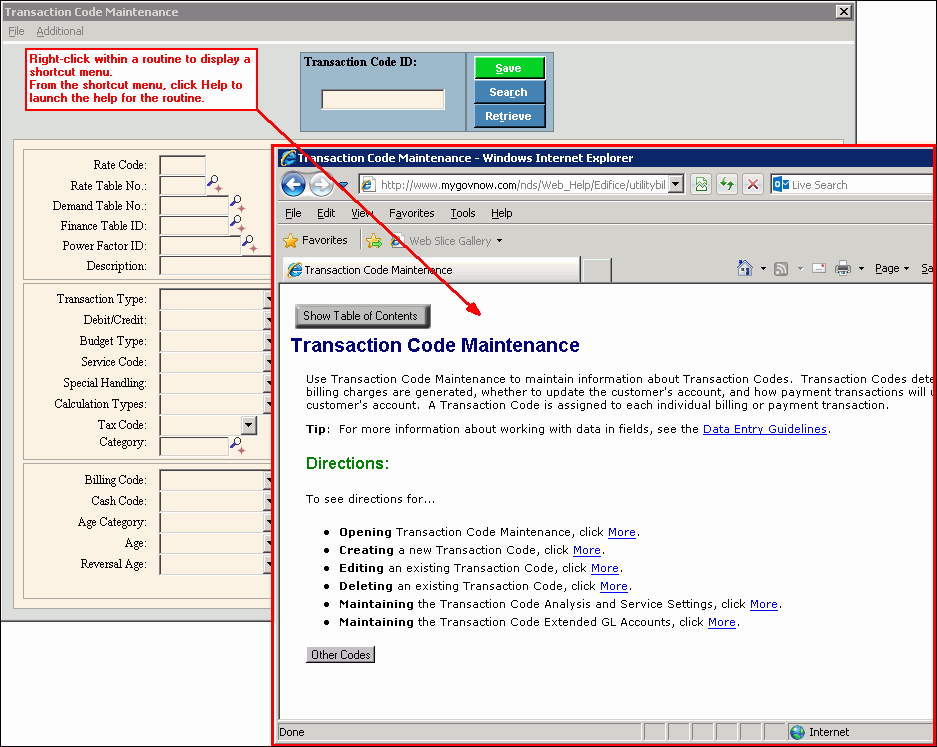Image resolution: width=937 pixels, height=747 pixels.
Task: Click the Transaction Code ID input field
Action: point(383,99)
